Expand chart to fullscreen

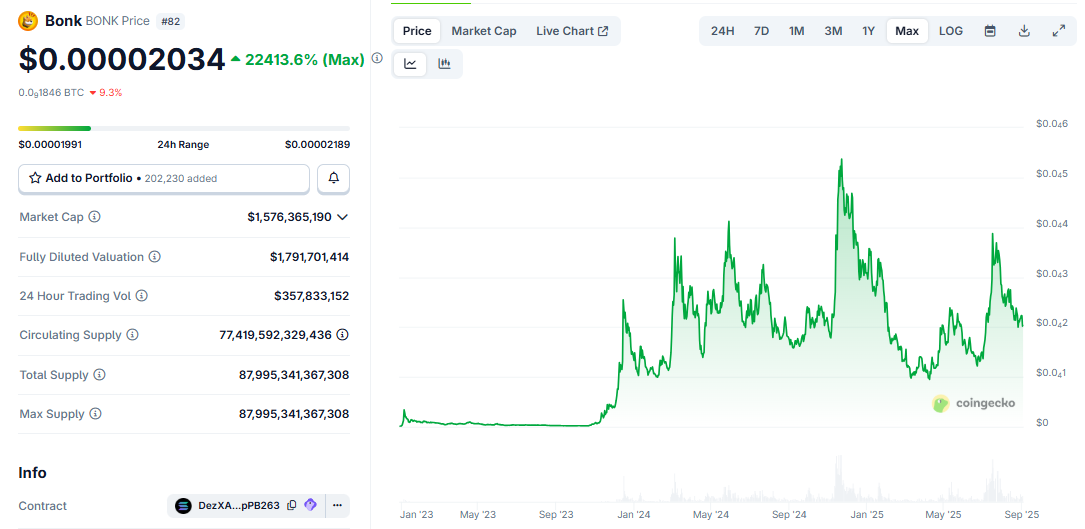coord(1059,31)
